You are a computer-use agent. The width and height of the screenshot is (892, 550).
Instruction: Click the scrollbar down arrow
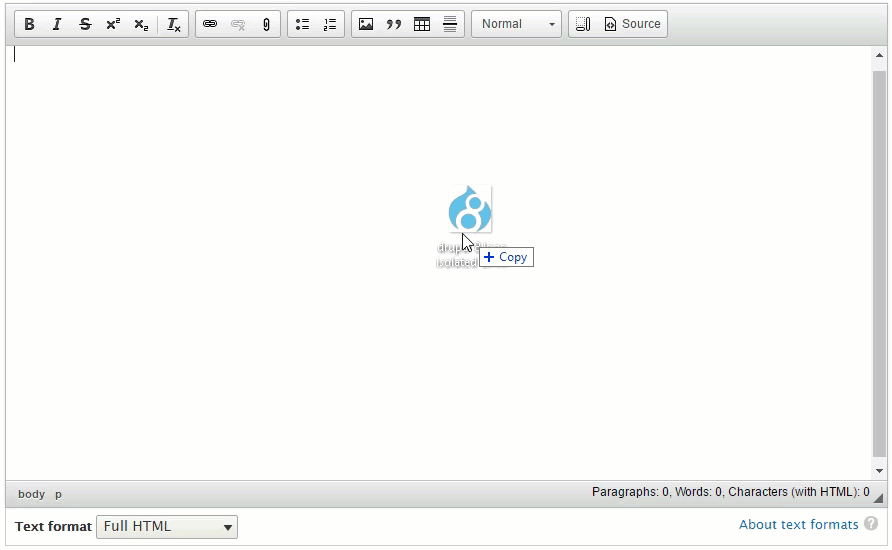pos(879,471)
